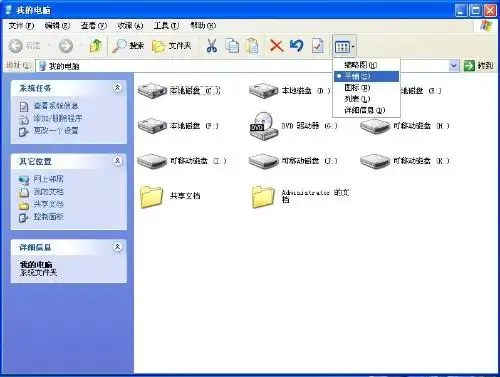Open the 编辑(E) menu
This screenshot has height=377, width=500.
tap(57, 26)
